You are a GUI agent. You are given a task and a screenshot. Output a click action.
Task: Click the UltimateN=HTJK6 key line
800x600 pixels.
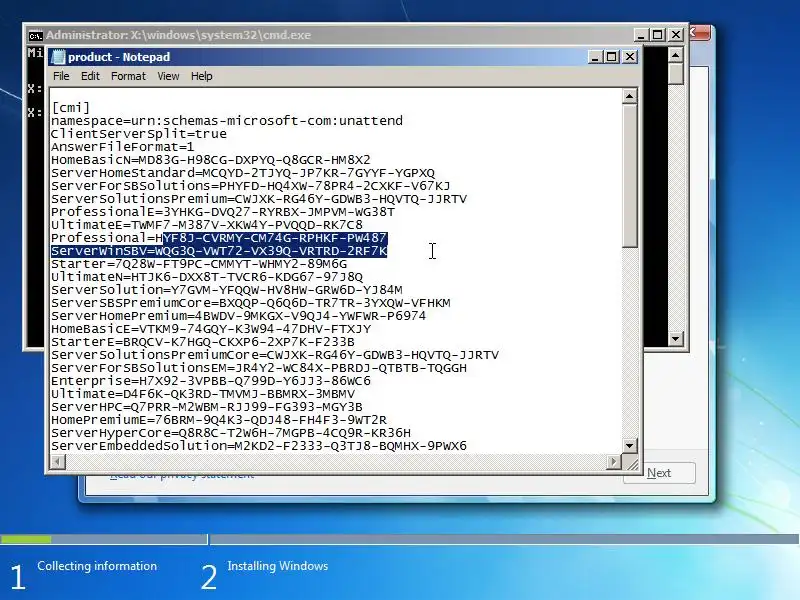tap(207, 277)
